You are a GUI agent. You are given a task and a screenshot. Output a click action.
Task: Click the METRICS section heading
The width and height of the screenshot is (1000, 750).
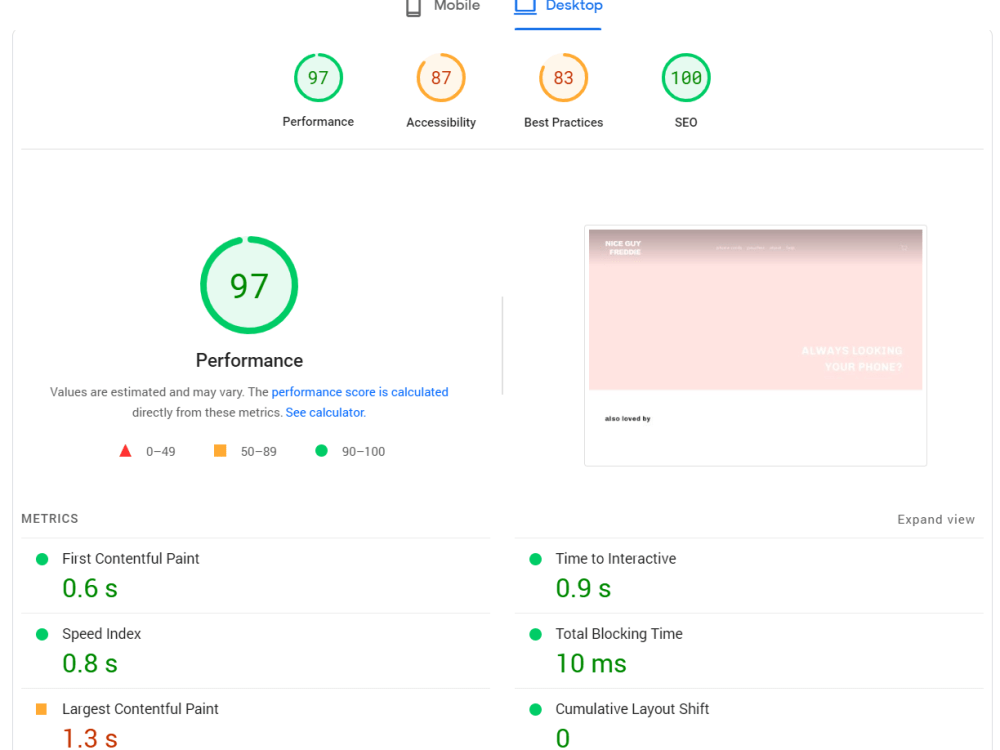click(x=50, y=518)
